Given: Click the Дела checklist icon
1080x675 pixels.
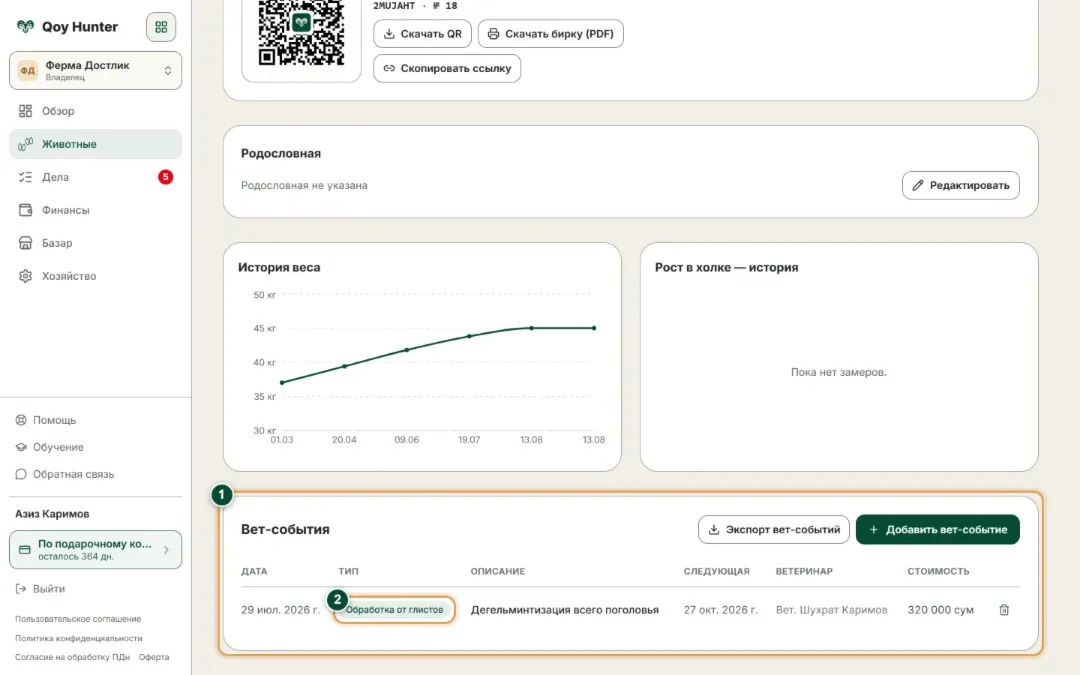Looking at the screenshot, I should pos(25,177).
